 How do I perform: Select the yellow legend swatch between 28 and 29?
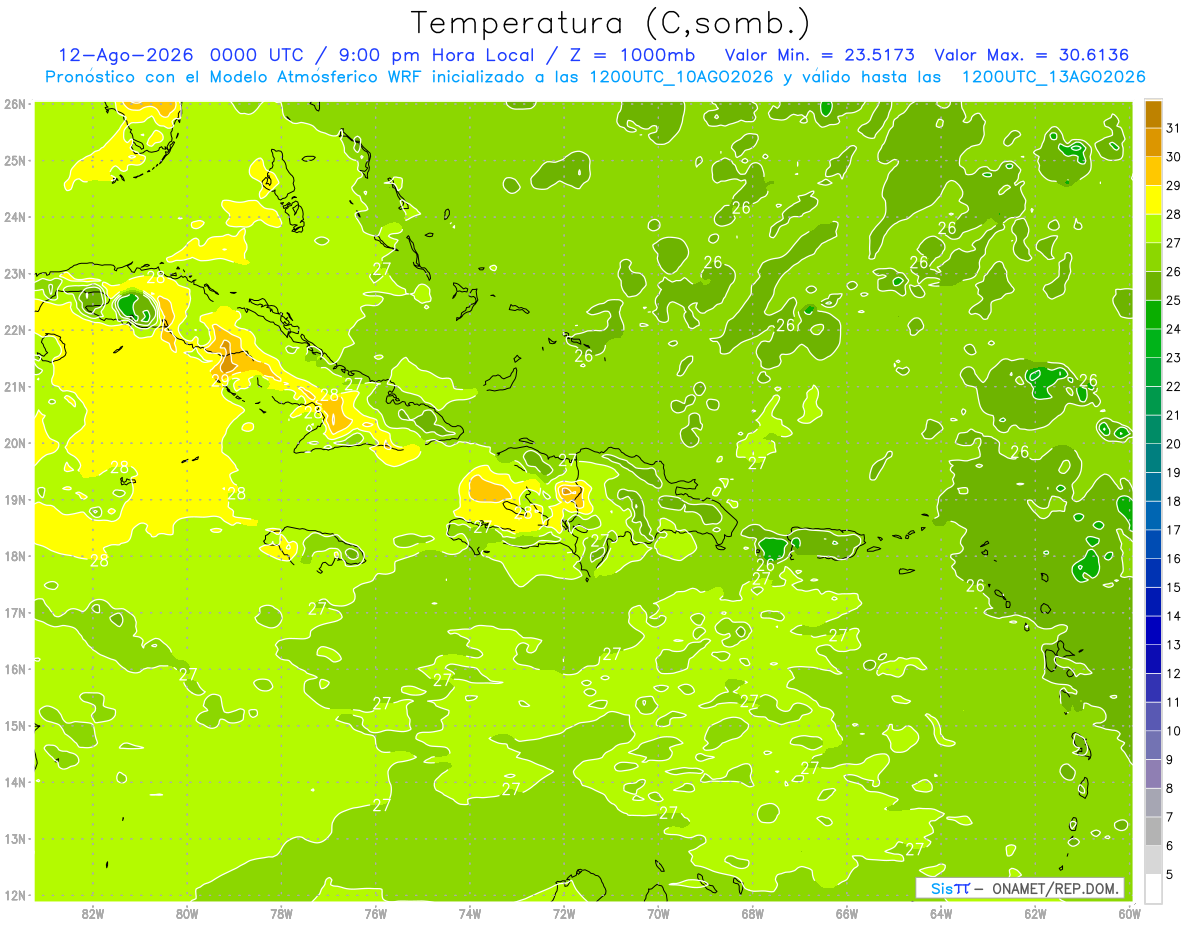(x=1153, y=201)
